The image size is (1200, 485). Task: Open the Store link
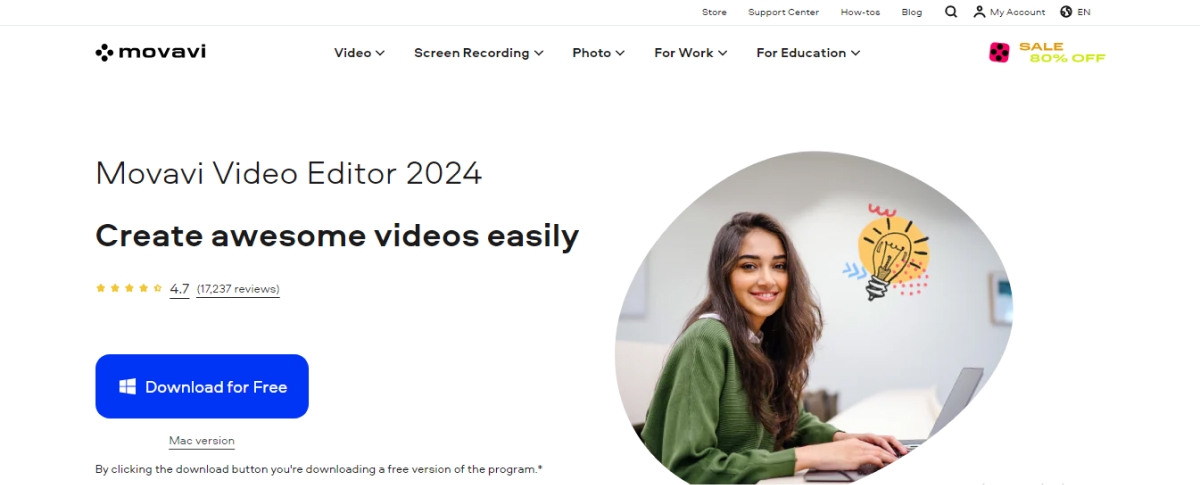(714, 12)
